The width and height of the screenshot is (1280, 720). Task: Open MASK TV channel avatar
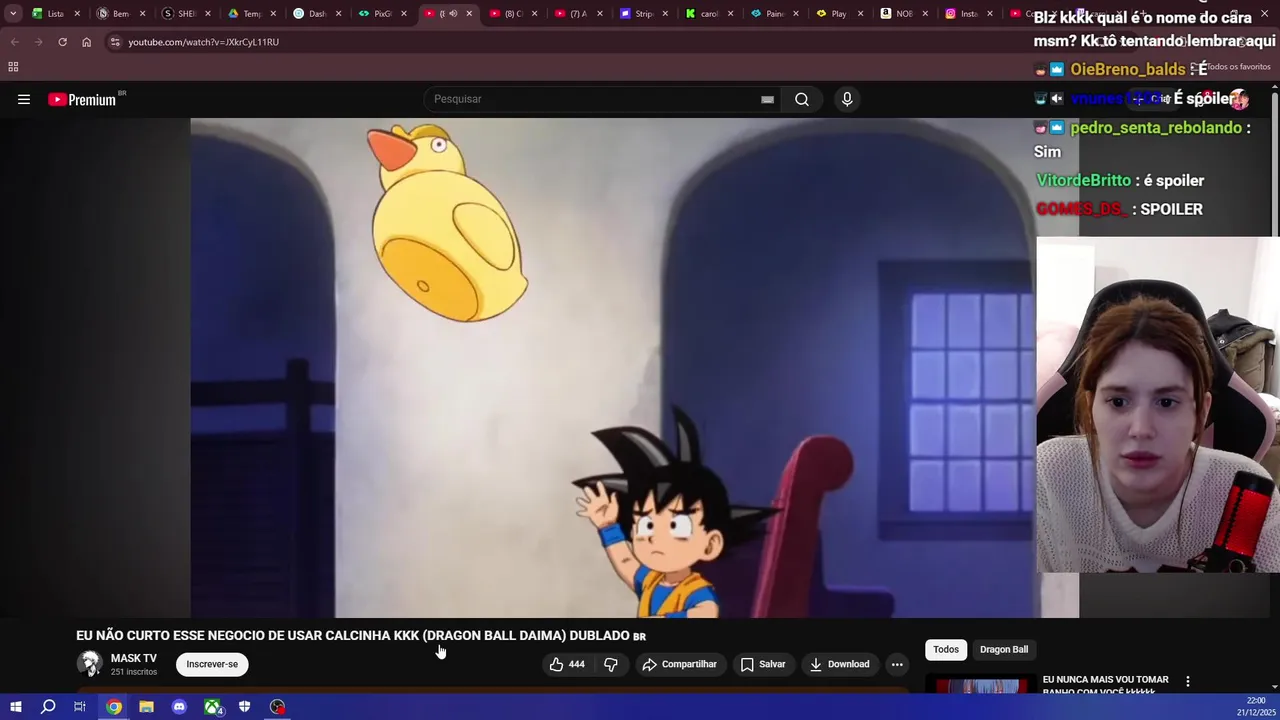[90, 664]
